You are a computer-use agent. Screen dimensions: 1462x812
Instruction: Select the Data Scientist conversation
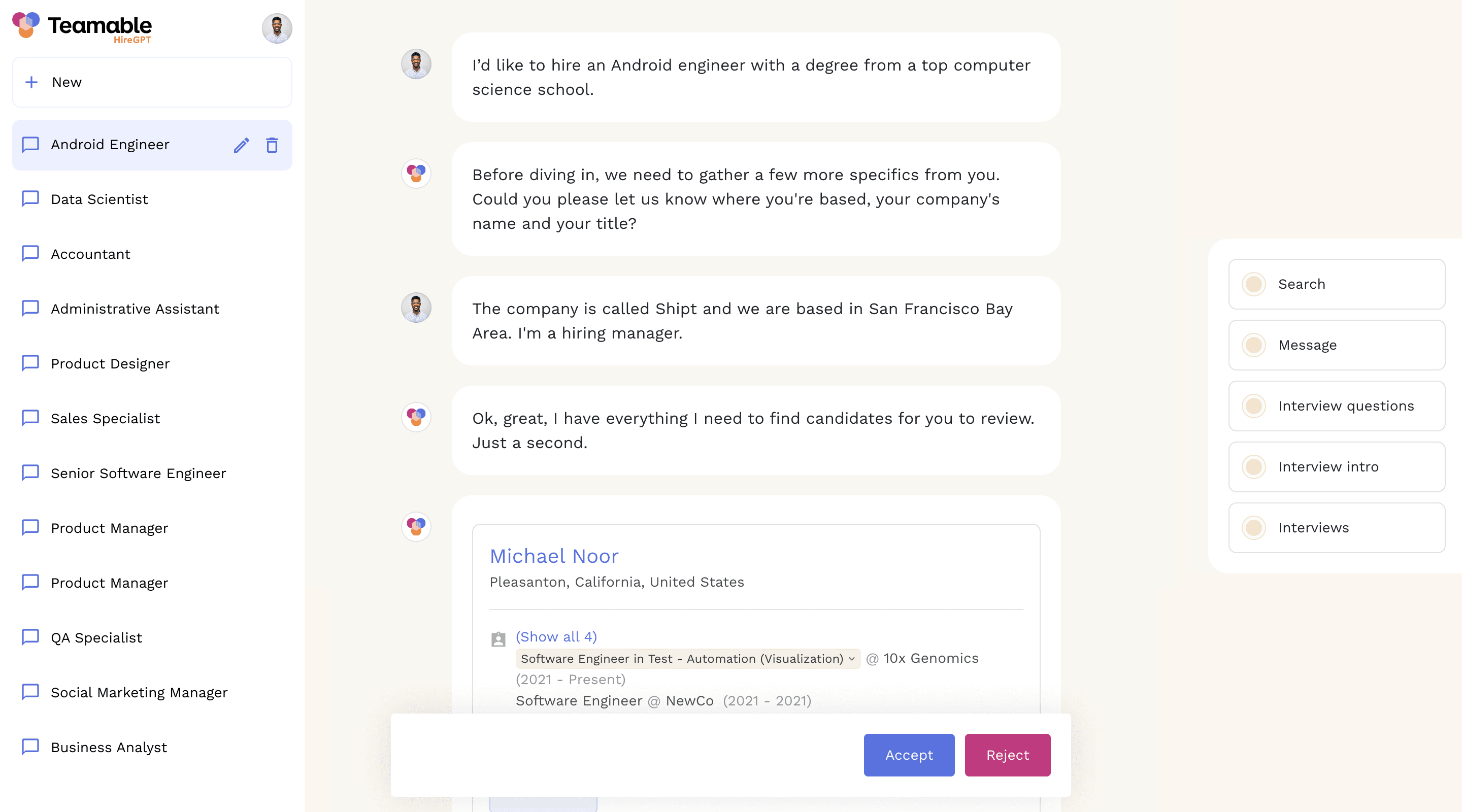[99, 199]
